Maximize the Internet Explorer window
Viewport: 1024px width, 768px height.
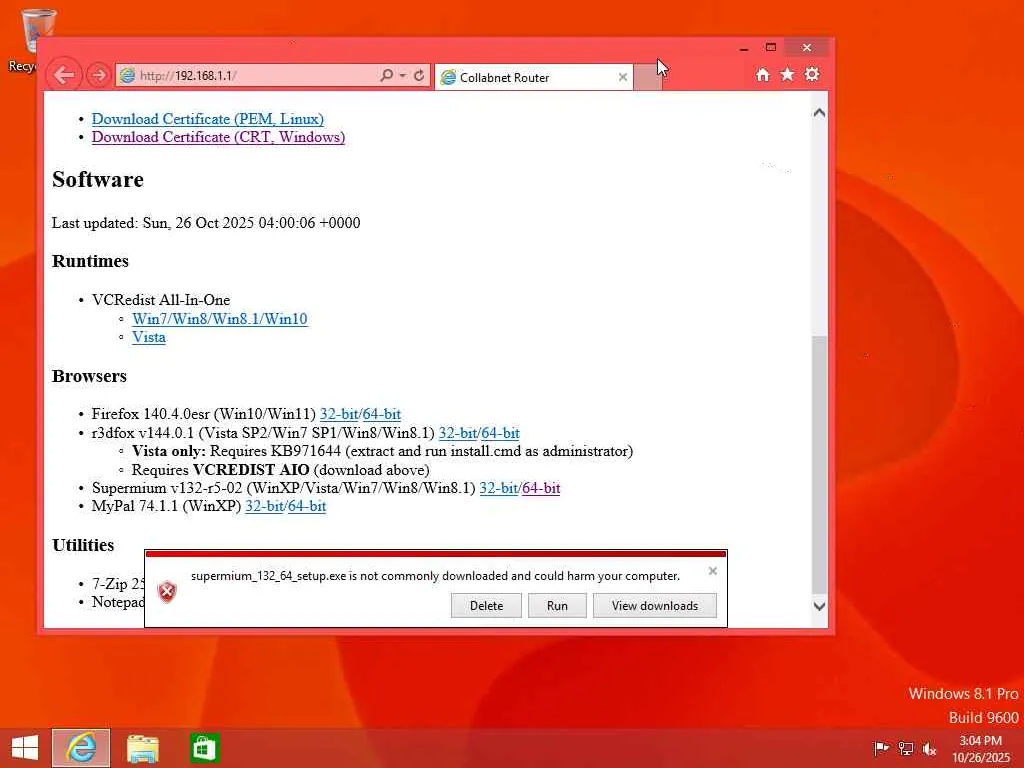[771, 48]
